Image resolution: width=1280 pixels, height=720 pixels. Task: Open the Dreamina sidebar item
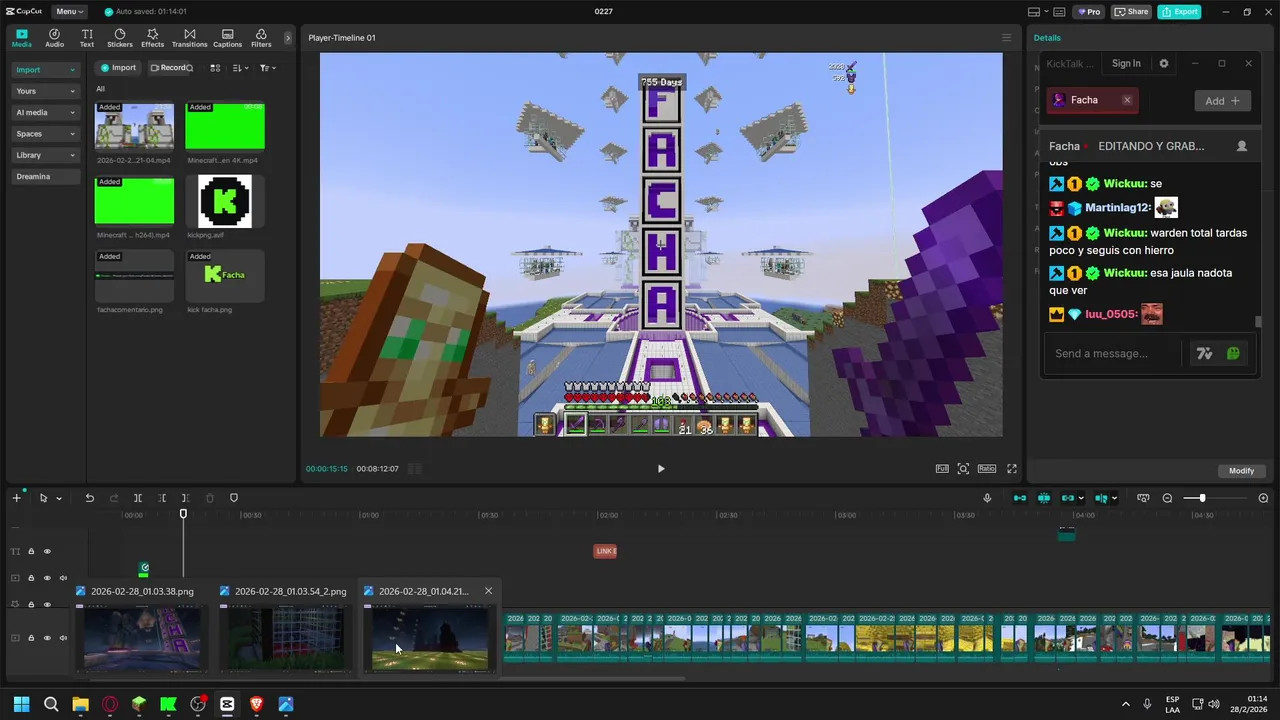(45, 176)
